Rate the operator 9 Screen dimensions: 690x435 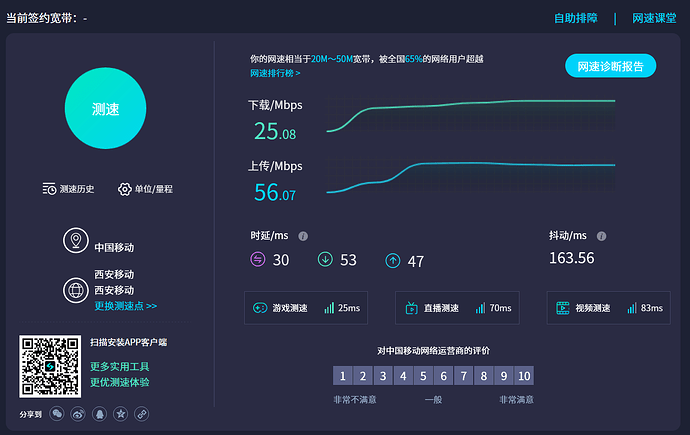(x=504, y=376)
